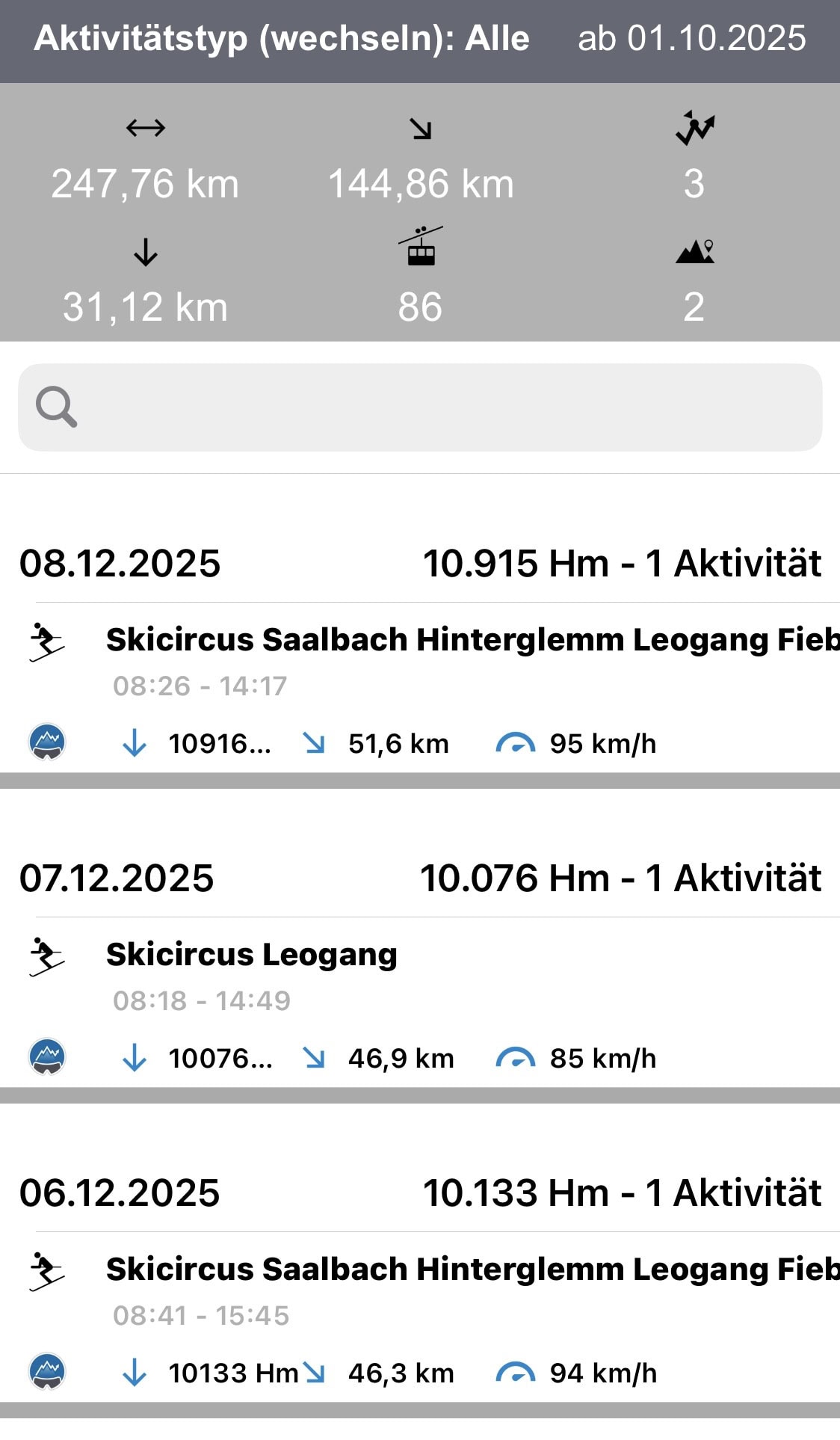Screen dimensions: 840x1440
Task: Select the 144,86 km downhill stat
Action: pyautogui.click(x=421, y=184)
